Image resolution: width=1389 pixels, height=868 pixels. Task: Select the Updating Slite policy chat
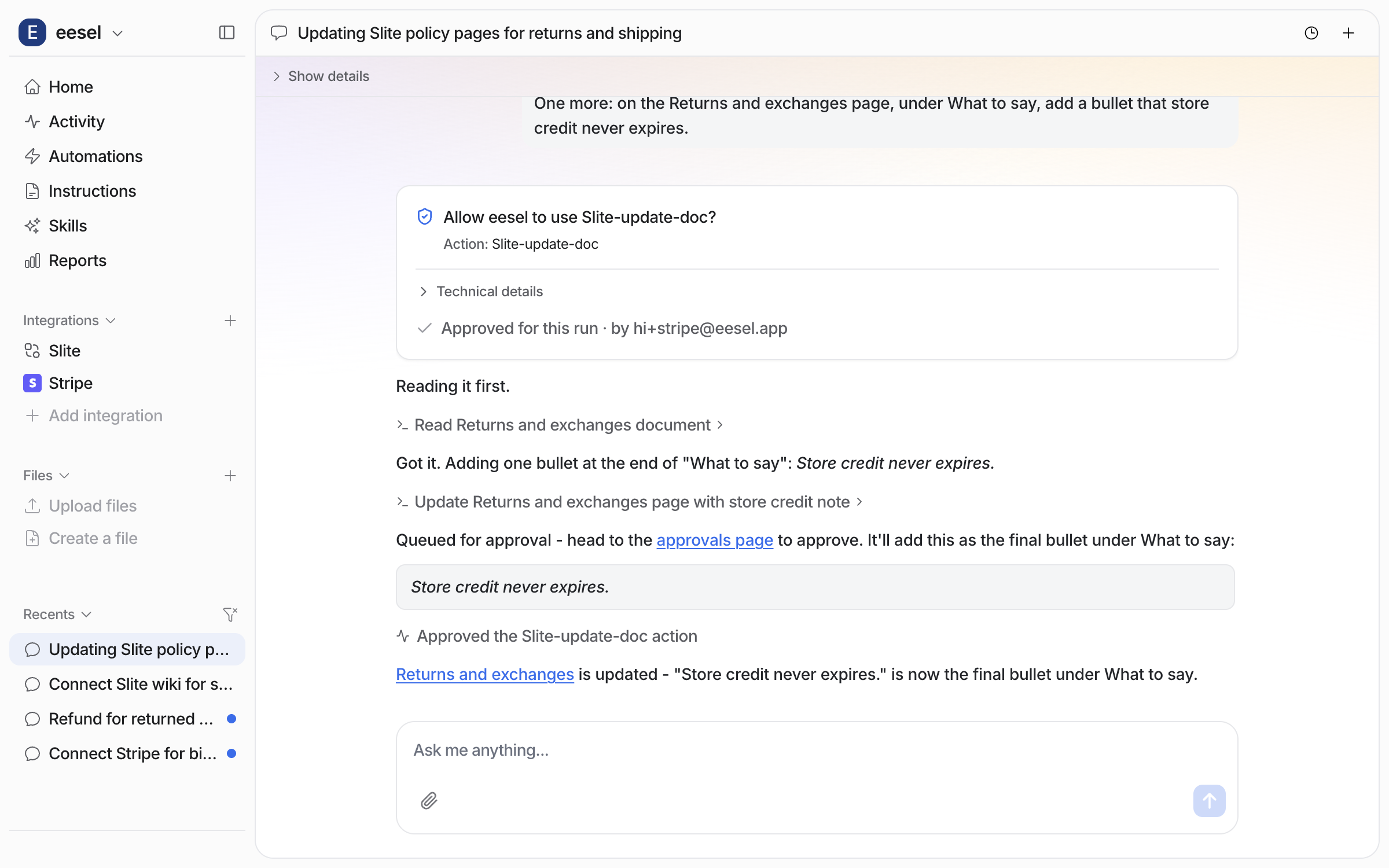tap(127, 649)
